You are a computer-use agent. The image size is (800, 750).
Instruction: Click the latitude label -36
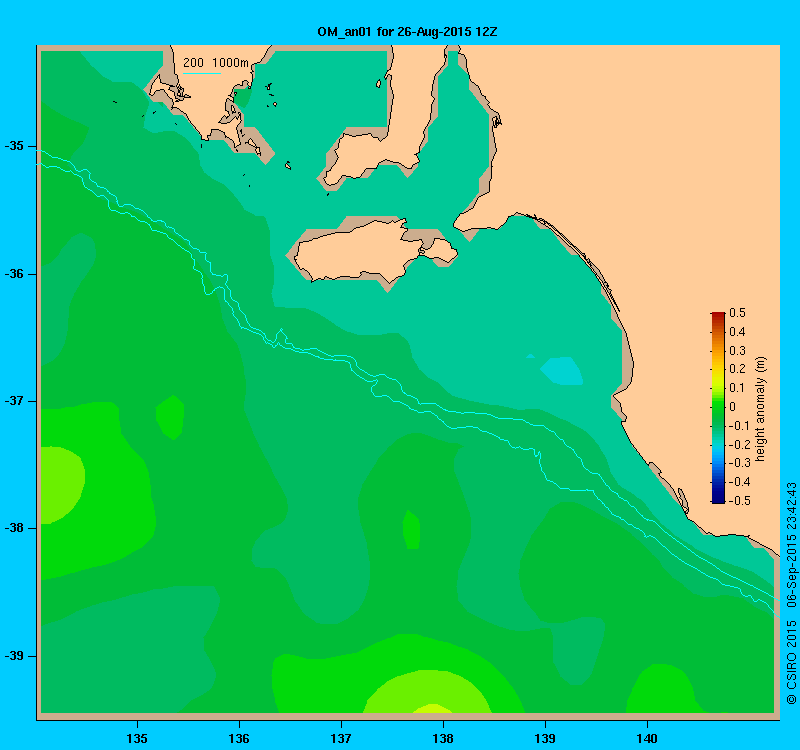14,274
